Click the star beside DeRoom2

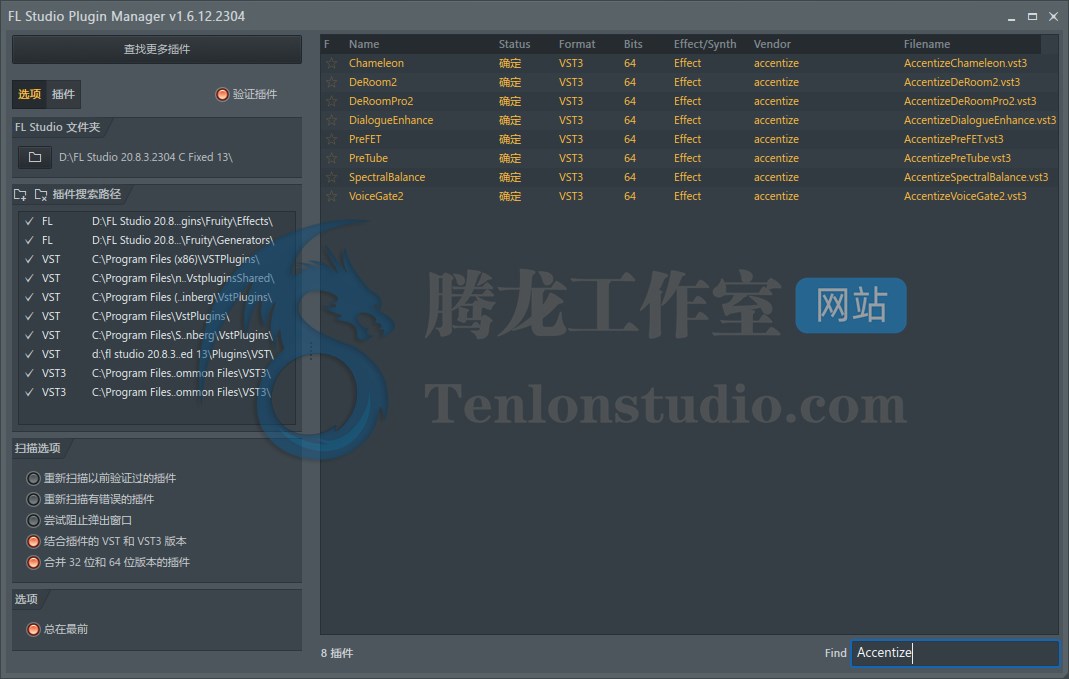coord(331,82)
